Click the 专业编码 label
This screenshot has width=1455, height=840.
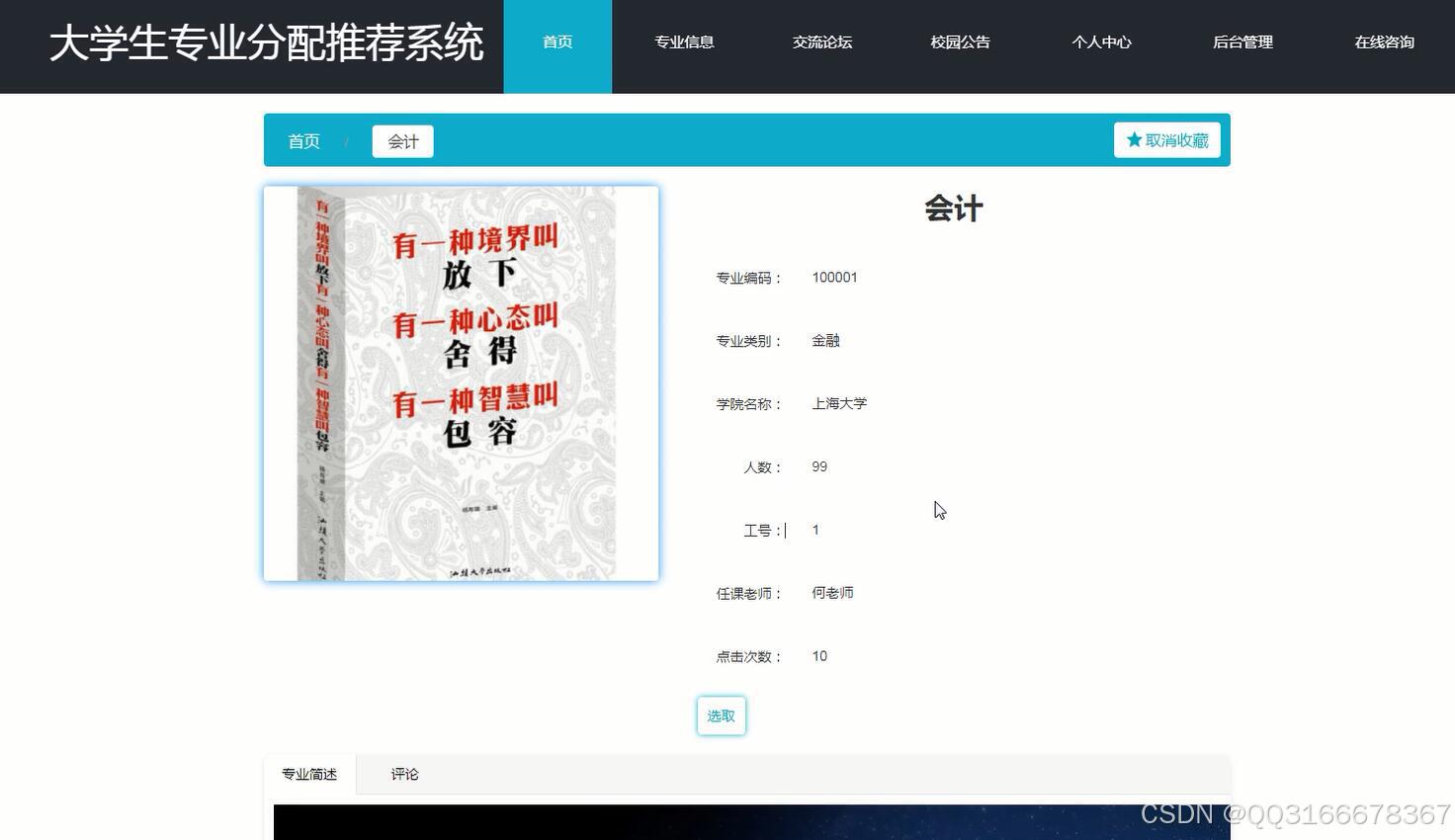pos(748,278)
